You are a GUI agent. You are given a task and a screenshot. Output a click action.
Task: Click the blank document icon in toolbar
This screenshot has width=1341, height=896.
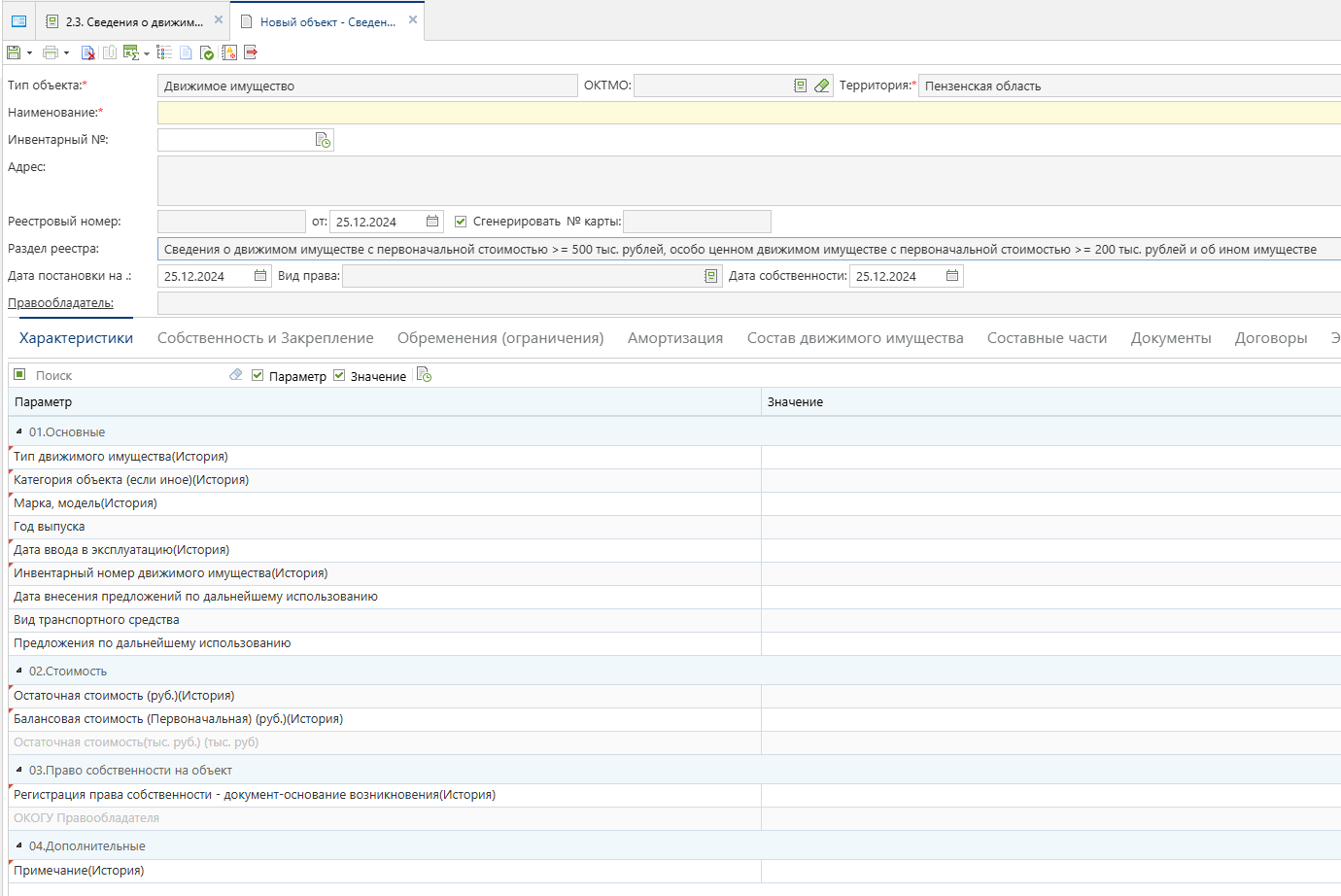pyautogui.click(x=186, y=52)
